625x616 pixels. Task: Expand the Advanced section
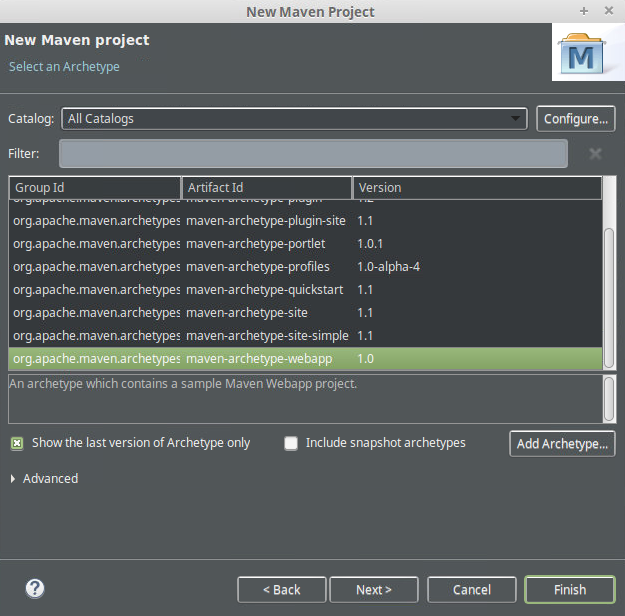(x=13, y=478)
